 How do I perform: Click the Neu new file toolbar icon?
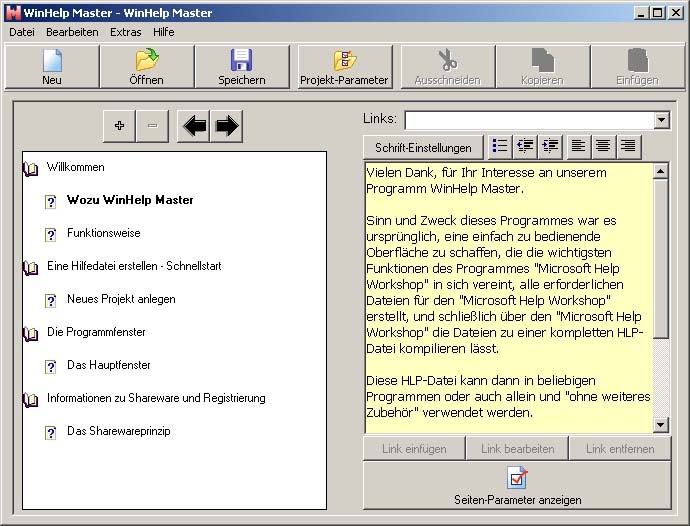point(52,66)
